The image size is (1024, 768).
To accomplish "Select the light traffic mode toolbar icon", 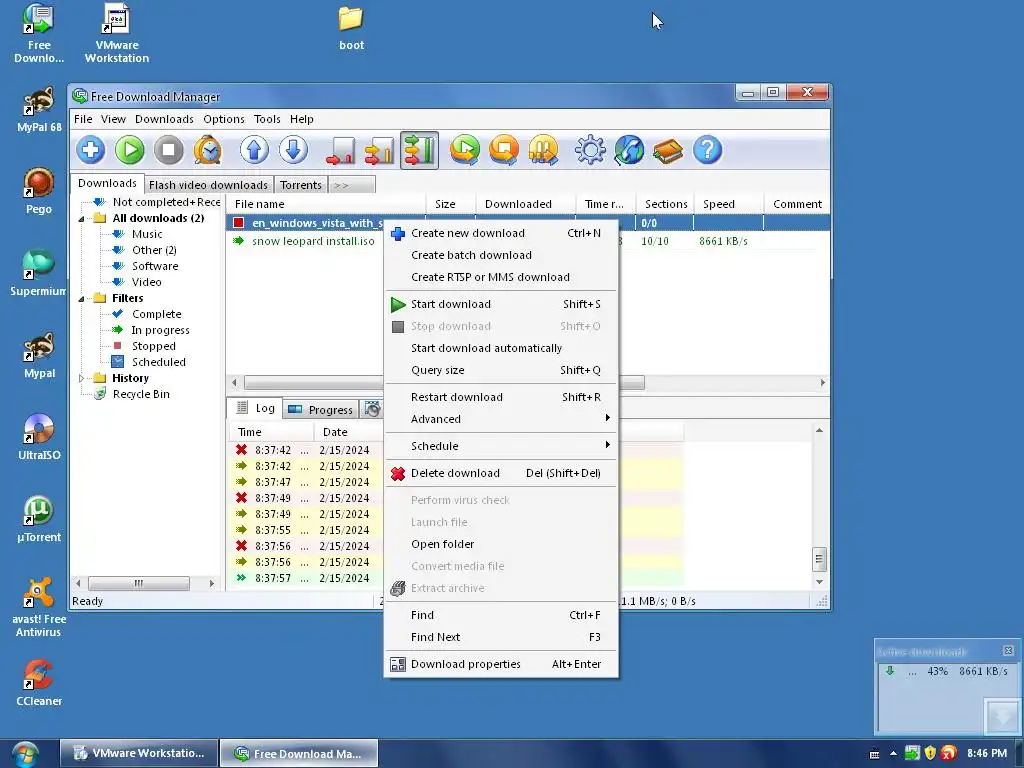I will tap(341, 151).
